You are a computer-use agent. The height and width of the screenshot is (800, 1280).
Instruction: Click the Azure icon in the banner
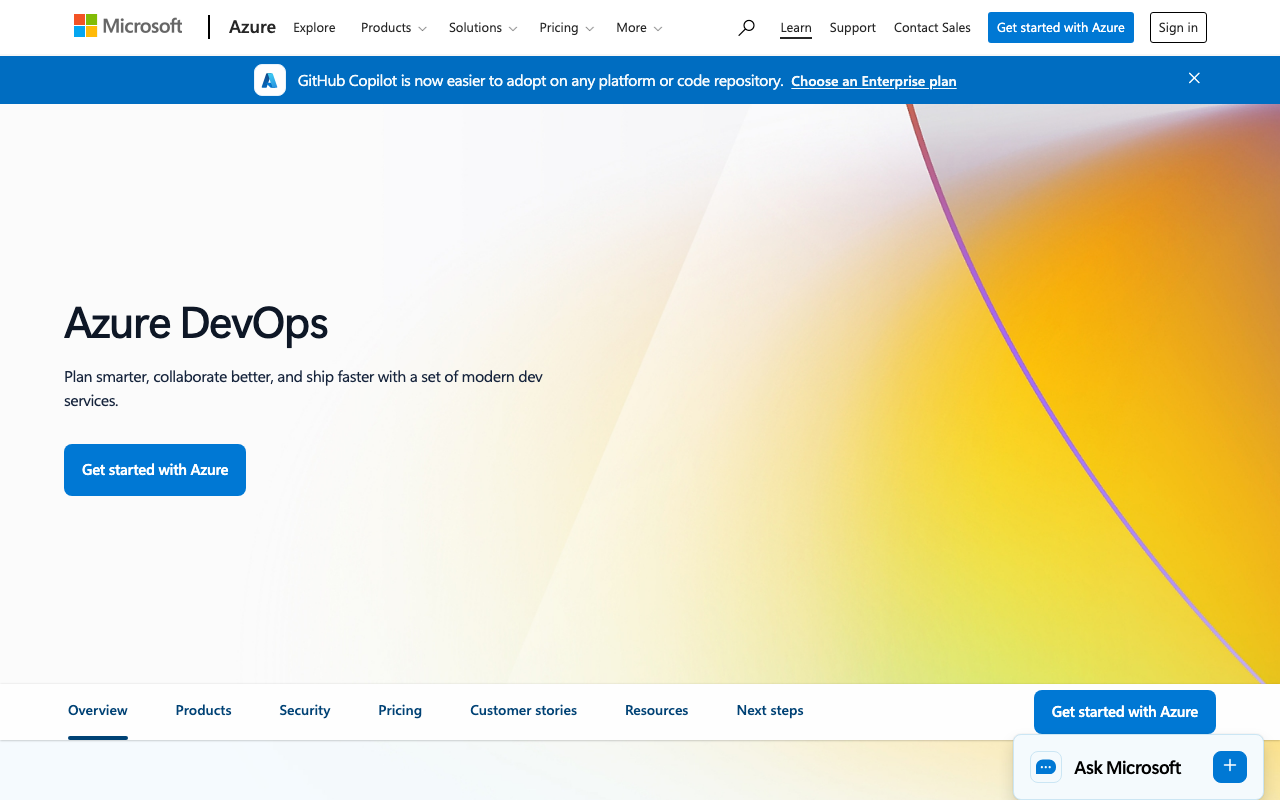coord(270,80)
